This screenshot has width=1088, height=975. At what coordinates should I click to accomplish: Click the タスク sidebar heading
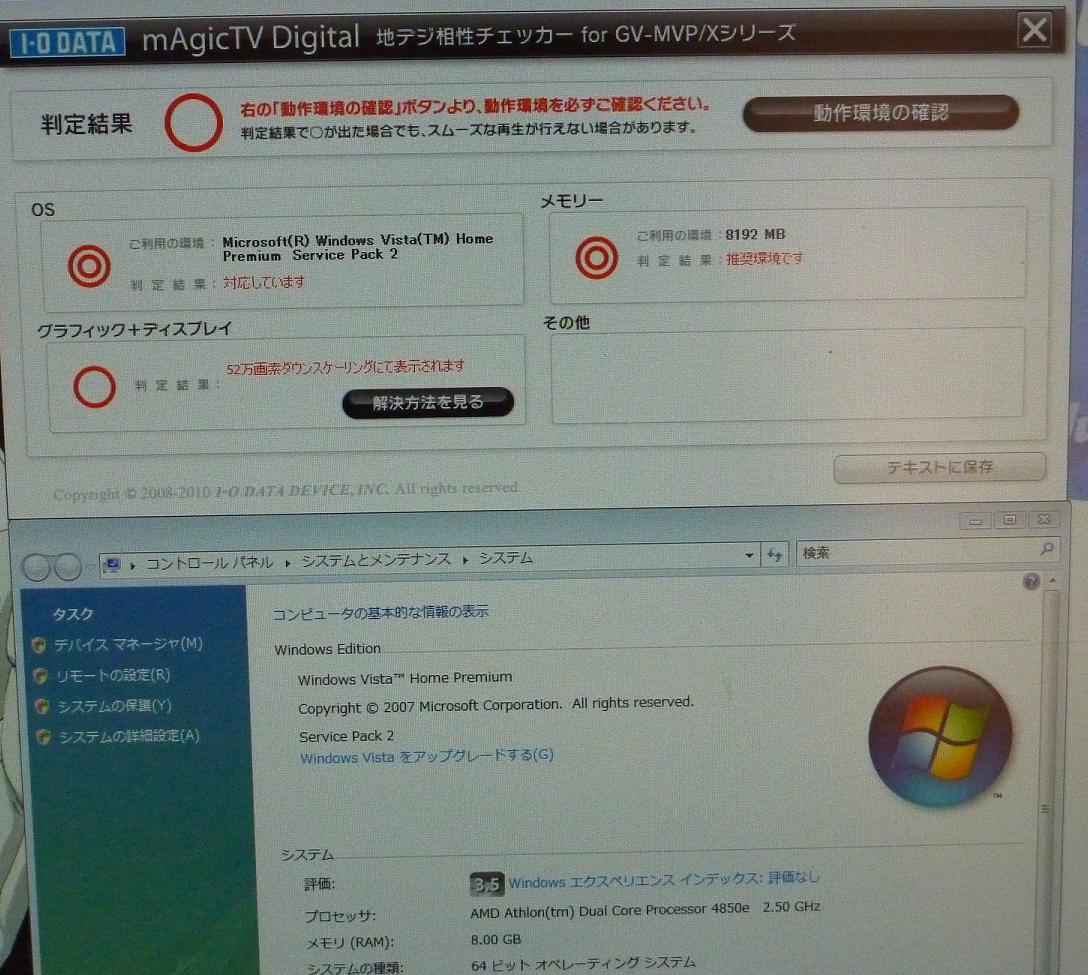(73, 614)
